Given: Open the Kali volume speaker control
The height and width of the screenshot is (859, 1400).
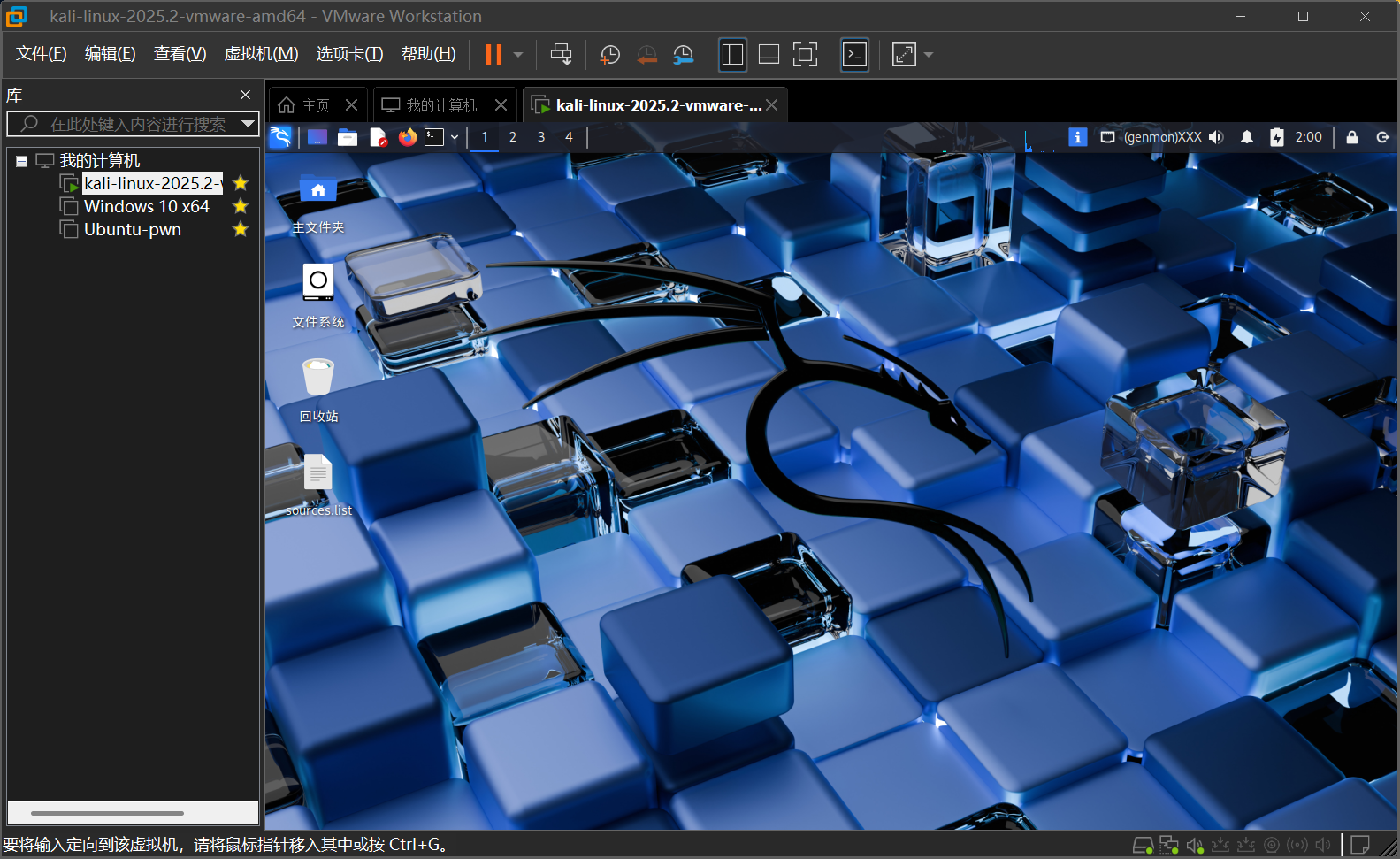Looking at the screenshot, I should click(1216, 137).
